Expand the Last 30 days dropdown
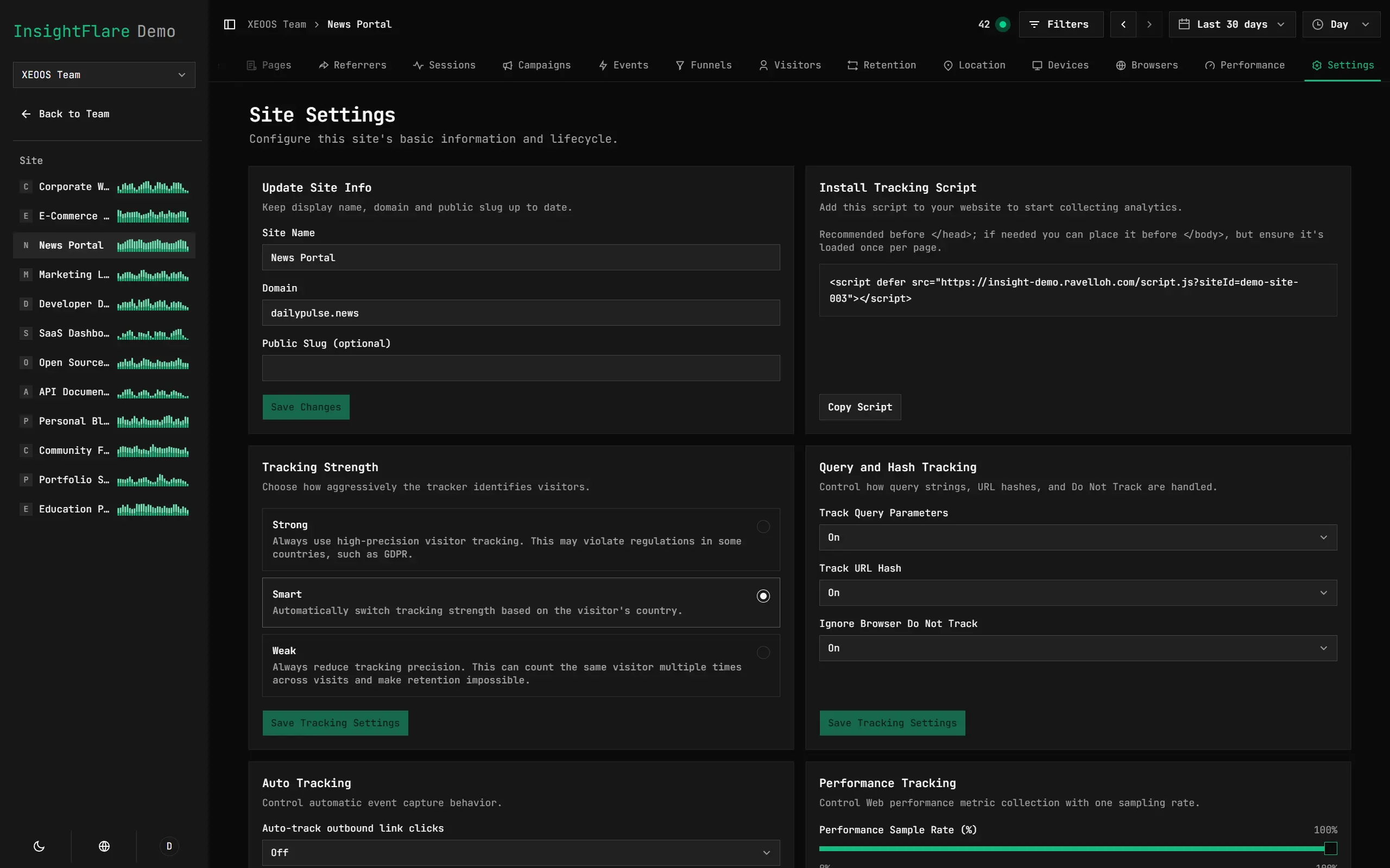Screen dimensions: 1390x868 click(1232, 24)
